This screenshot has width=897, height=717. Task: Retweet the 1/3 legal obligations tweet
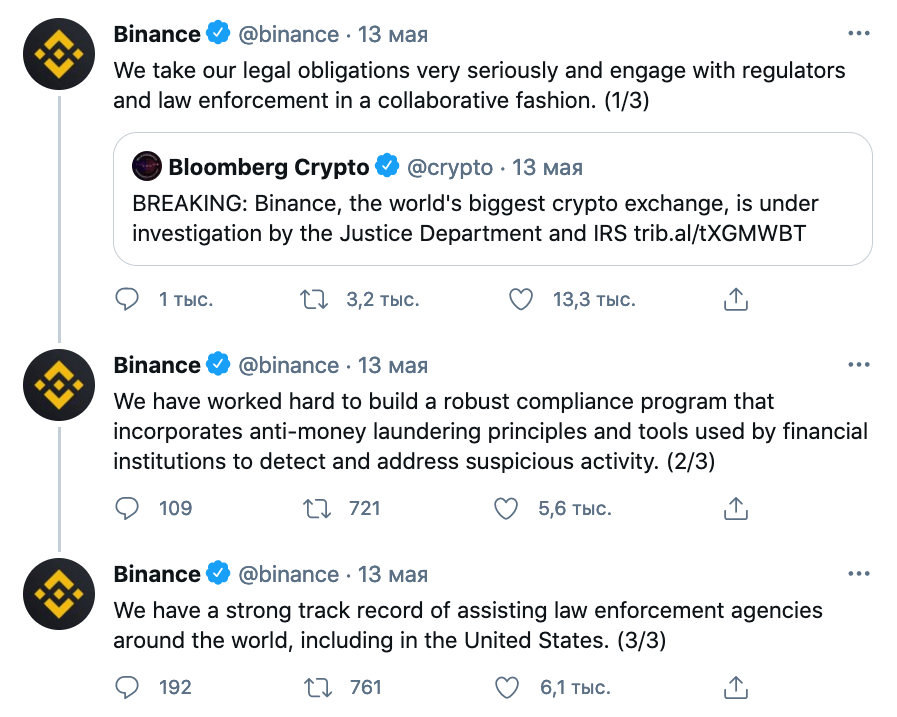314,299
